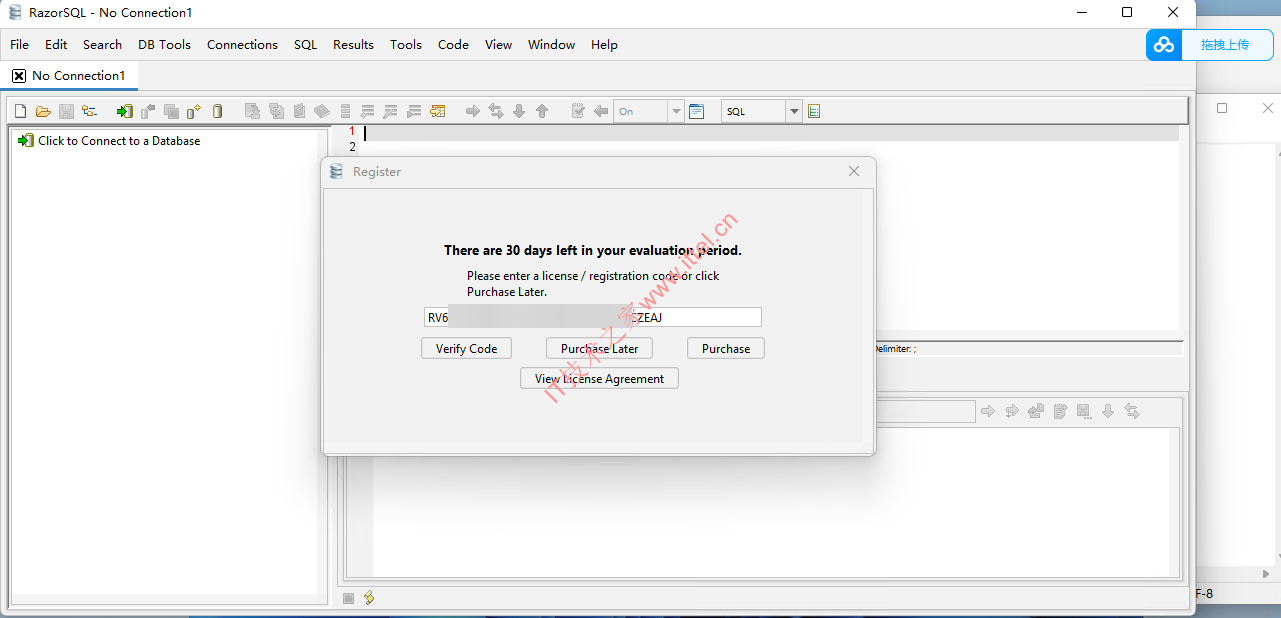Click the database cylinder with star icon
This screenshot has width=1281, height=618.
pyautogui.click(x=194, y=111)
